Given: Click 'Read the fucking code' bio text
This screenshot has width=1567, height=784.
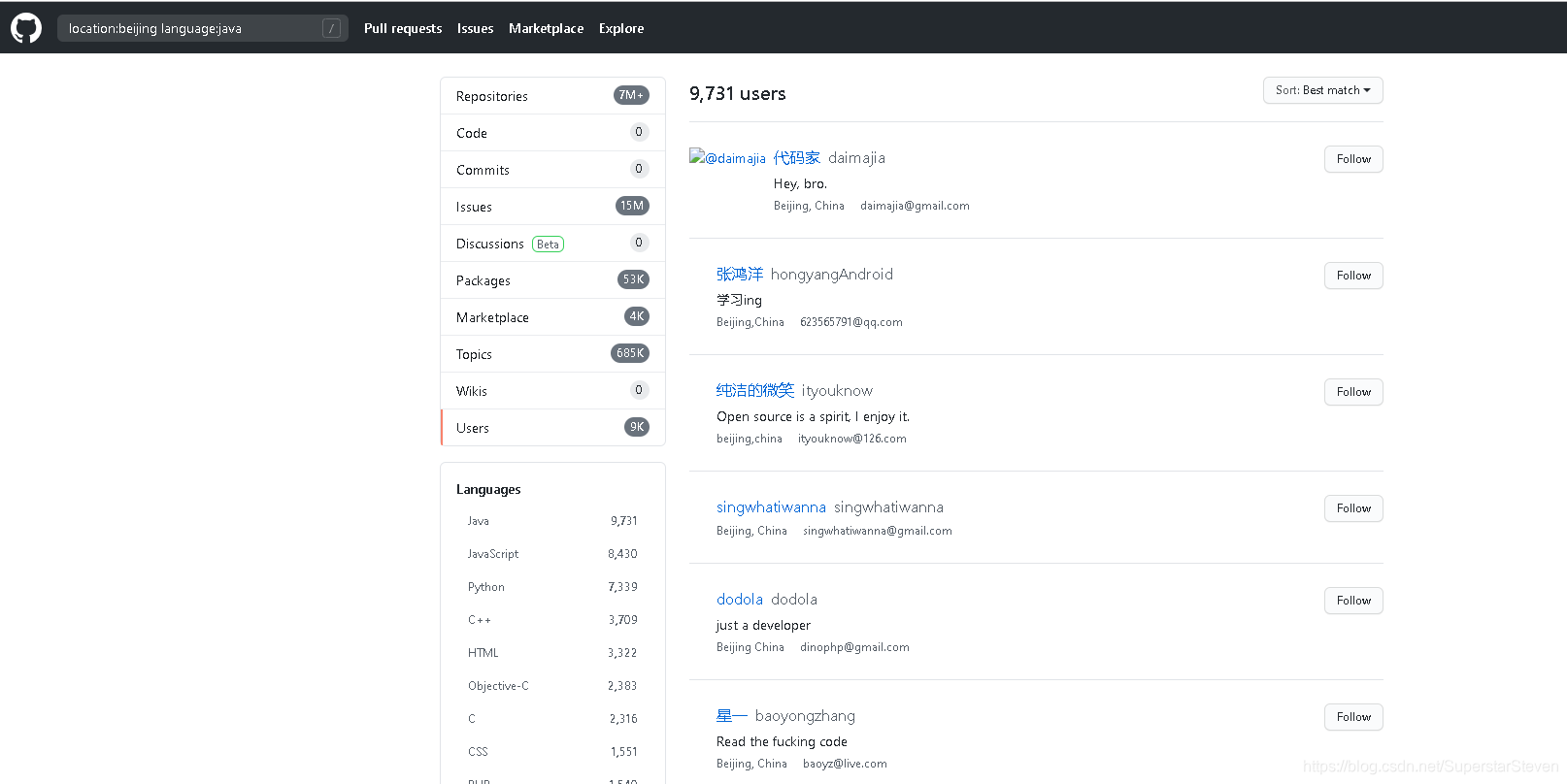Looking at the screenshot, I should [782, 741].
